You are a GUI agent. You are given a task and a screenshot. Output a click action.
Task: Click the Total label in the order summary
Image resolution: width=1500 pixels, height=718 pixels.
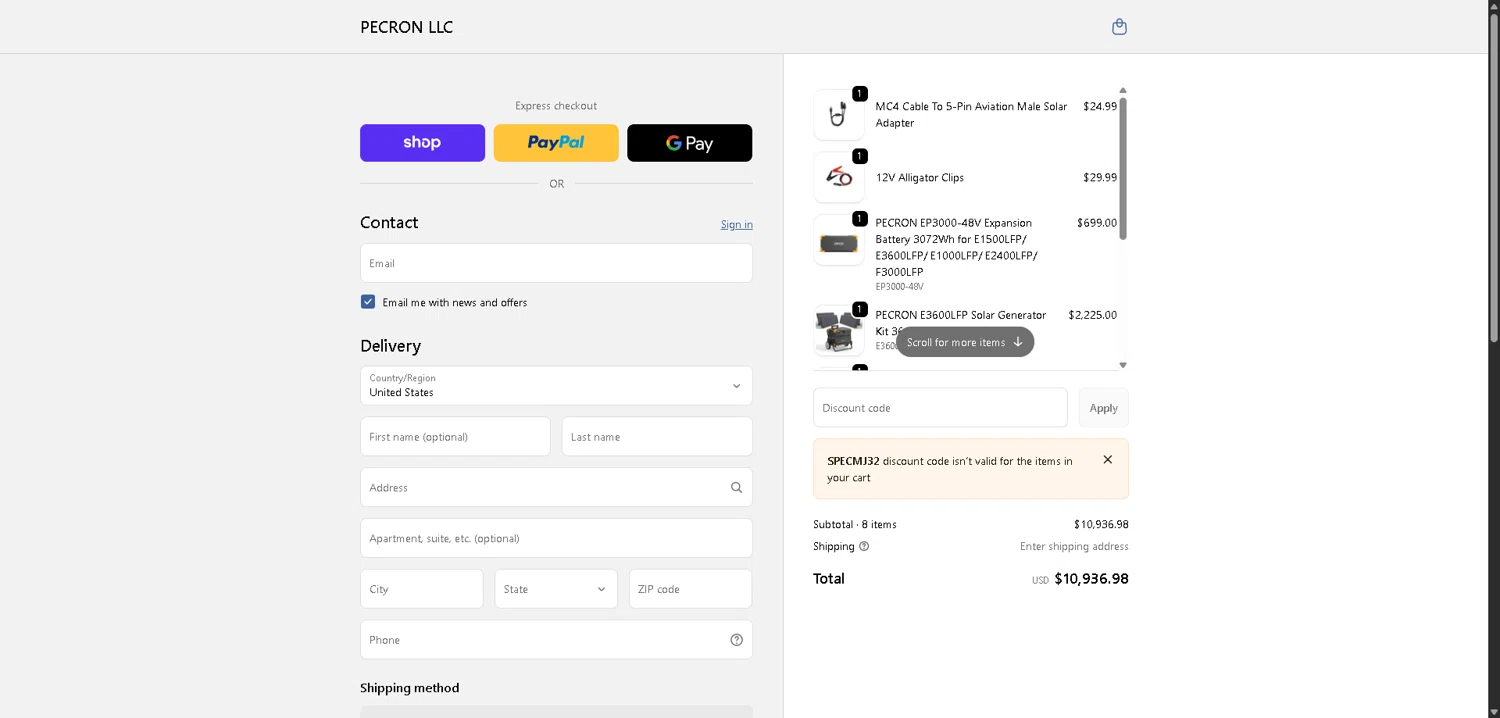pos(829,579)
